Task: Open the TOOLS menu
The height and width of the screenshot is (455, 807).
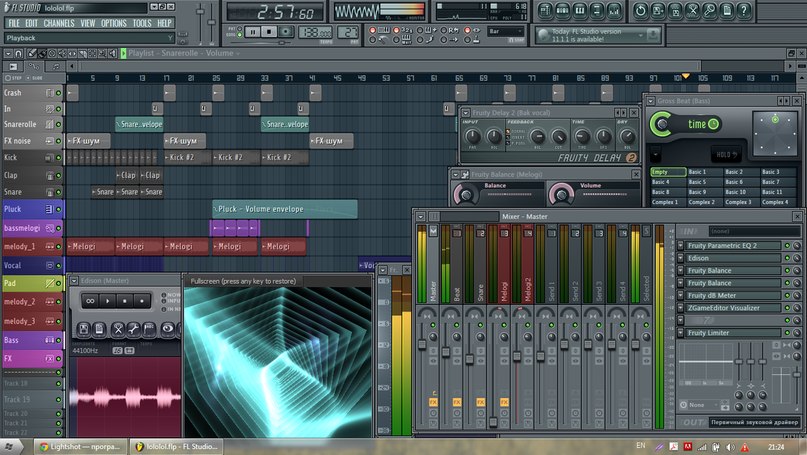Action: [142, 23]
